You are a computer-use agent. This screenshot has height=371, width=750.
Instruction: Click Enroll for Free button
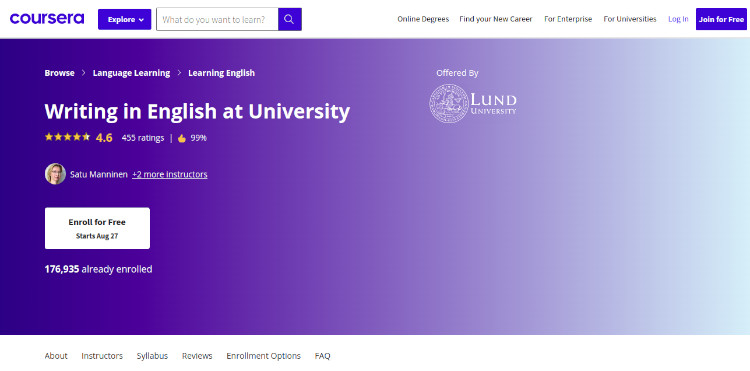[x=97, y=228]
